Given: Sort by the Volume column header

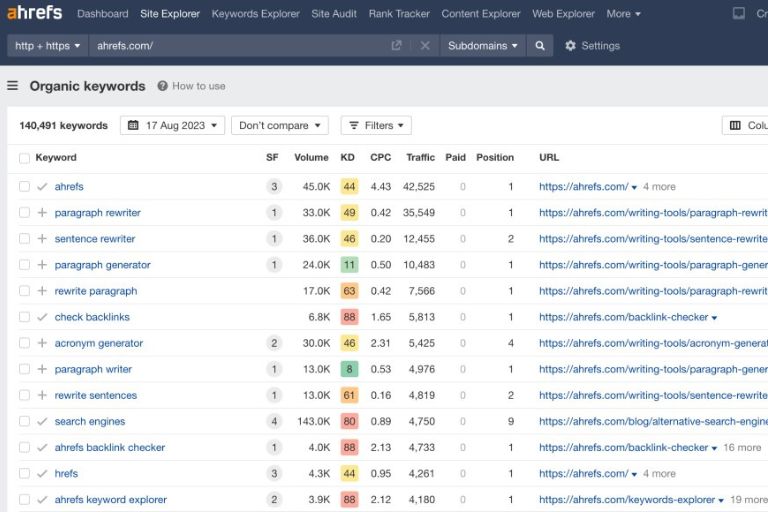Looking at the screenshot, I should tap(311, 157).
